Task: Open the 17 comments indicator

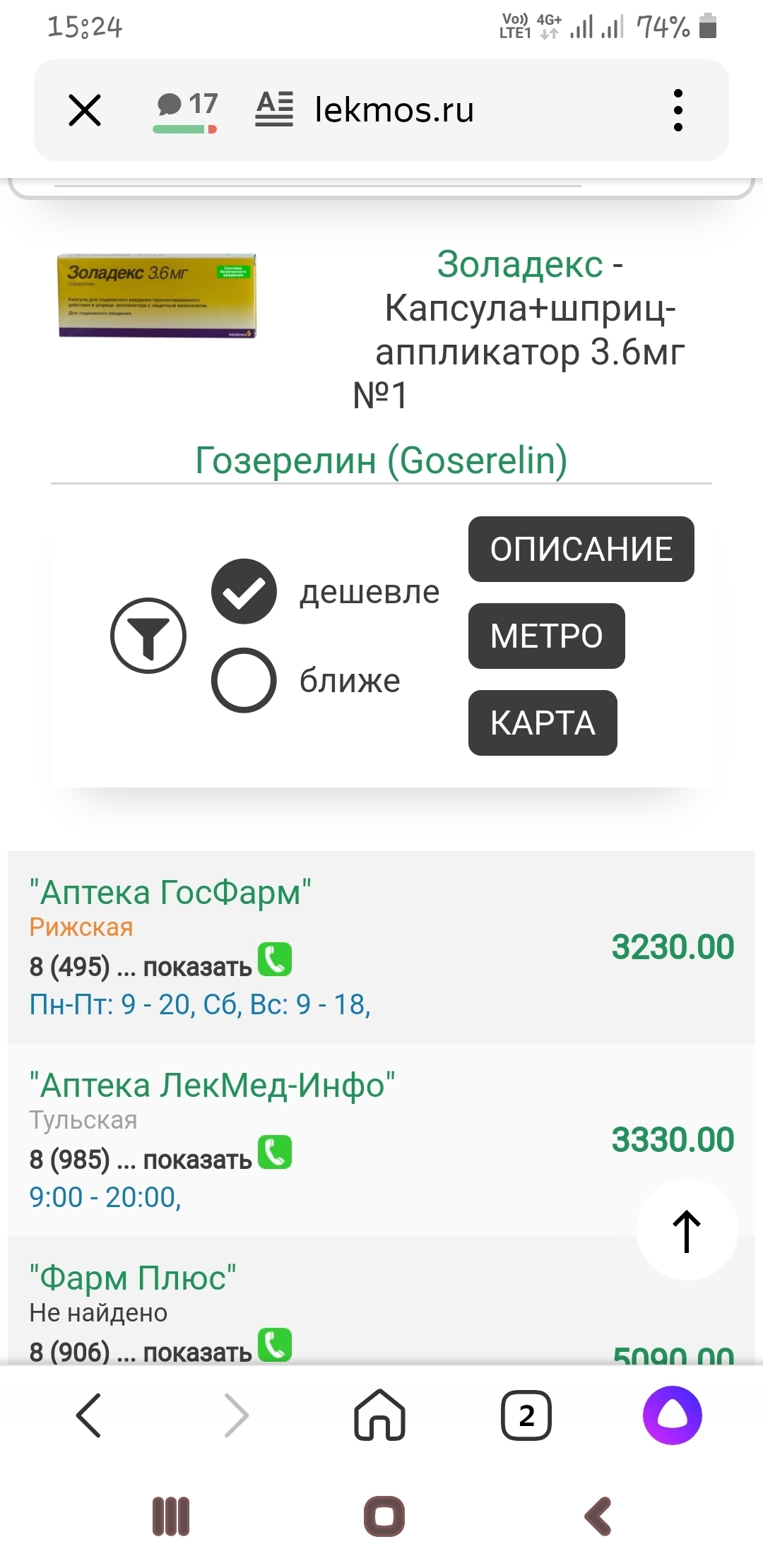Action: click(x=187, y=110)
